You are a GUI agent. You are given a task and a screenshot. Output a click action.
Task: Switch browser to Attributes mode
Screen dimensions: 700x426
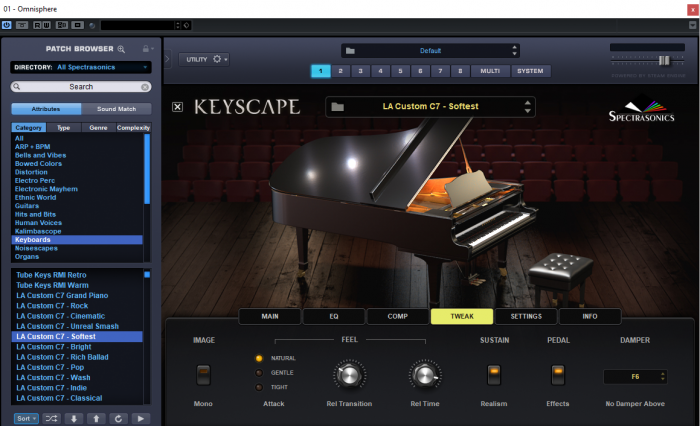tap(46, 109)
